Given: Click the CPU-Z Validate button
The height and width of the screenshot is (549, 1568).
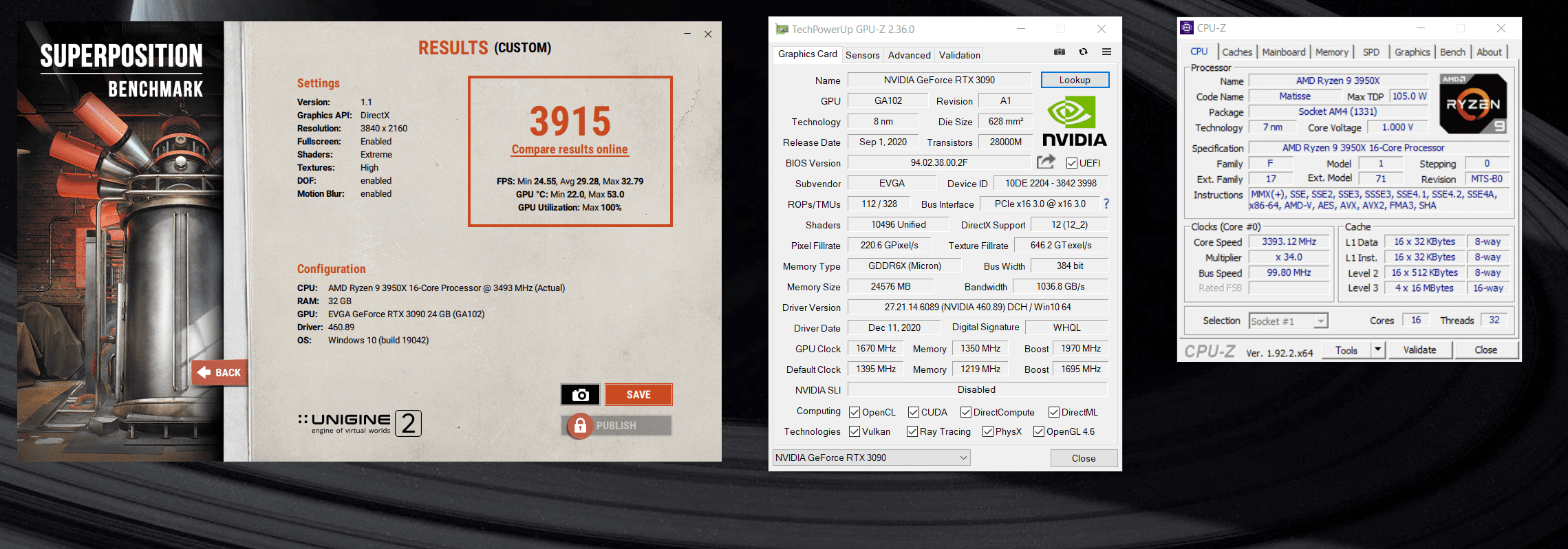Looking at the screenshot, I should [1419, 349].
